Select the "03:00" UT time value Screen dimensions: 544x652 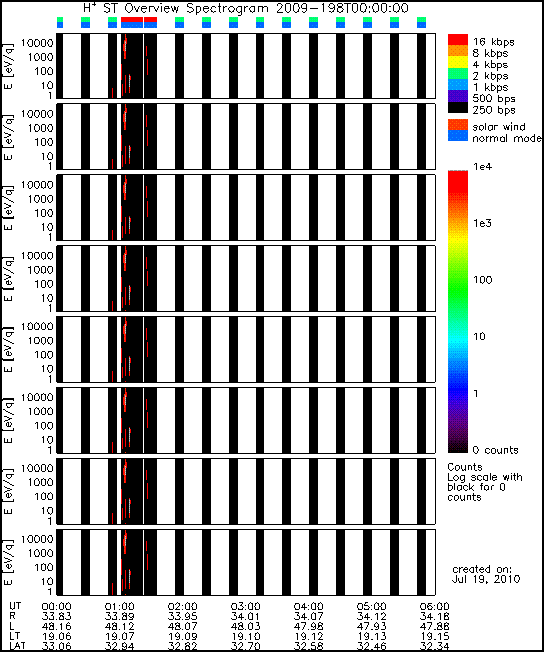click(x=245, y=607)
